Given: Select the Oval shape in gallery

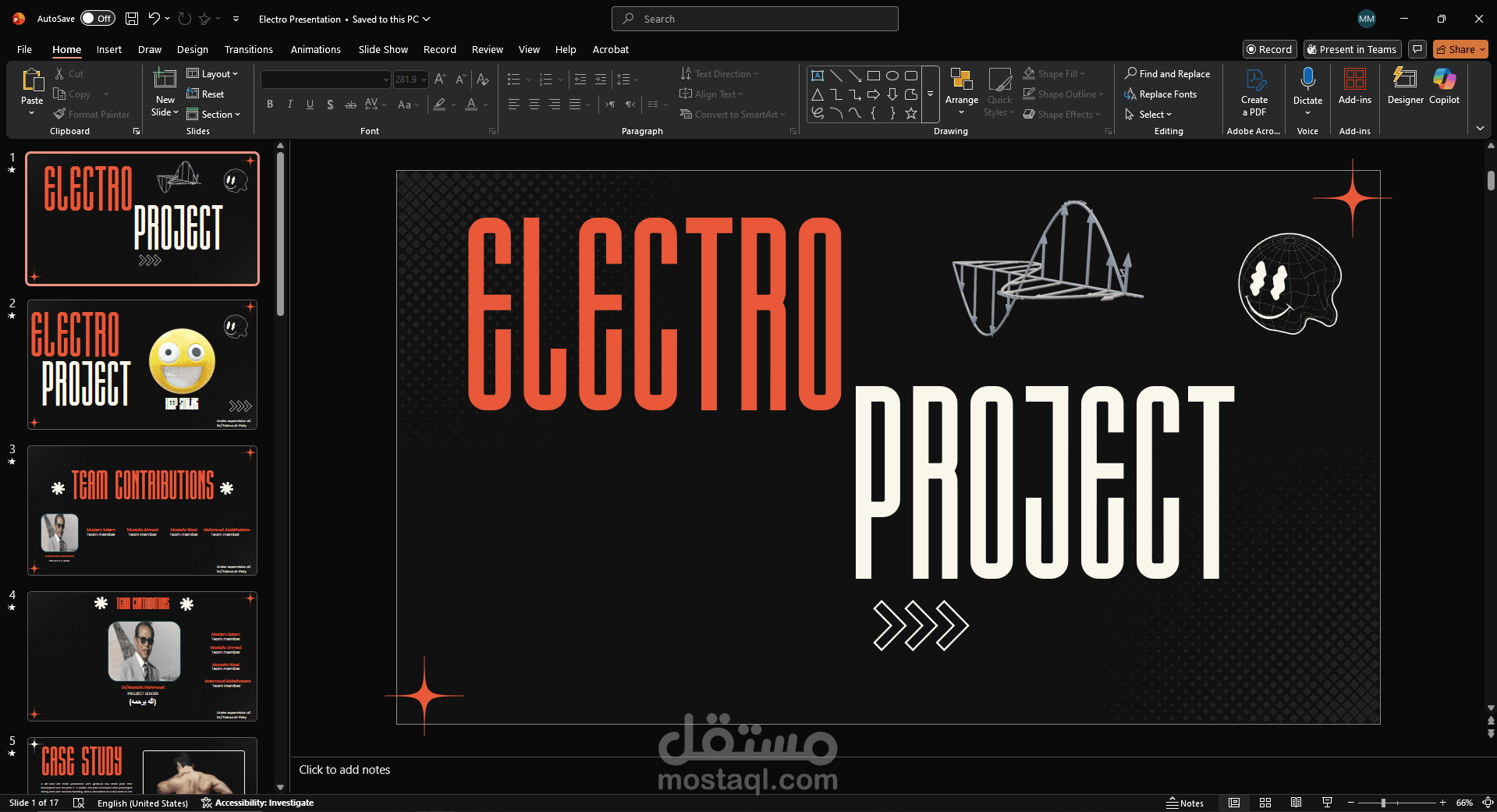Looking at the screenshot, I should [x=892, y=76].
